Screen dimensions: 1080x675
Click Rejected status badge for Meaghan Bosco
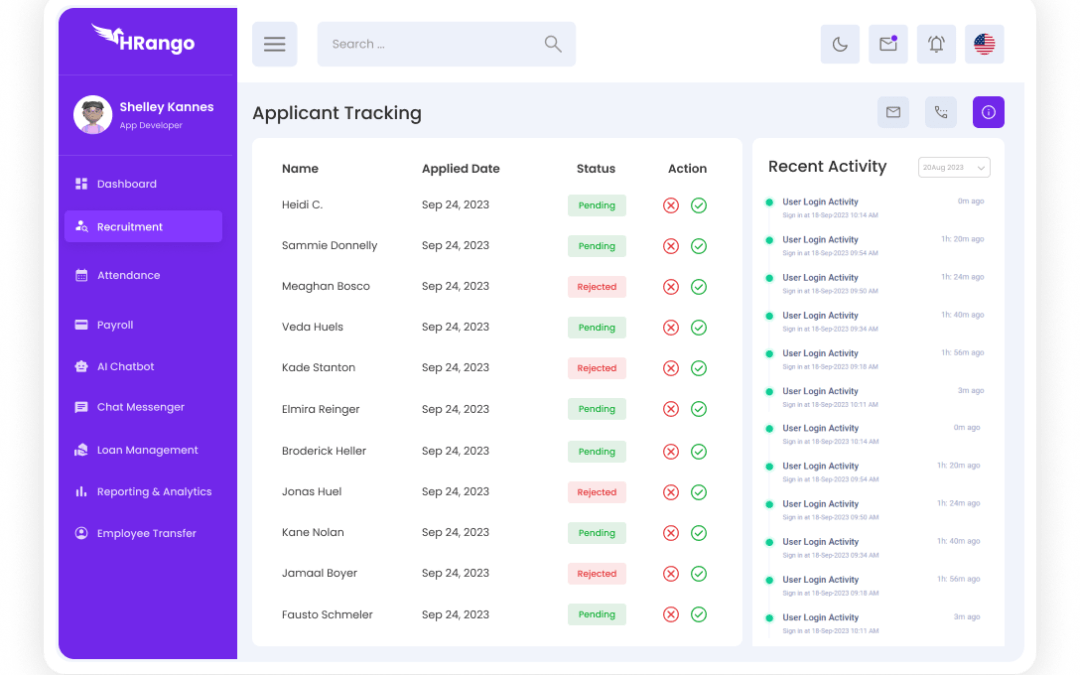tap(597, 287)
